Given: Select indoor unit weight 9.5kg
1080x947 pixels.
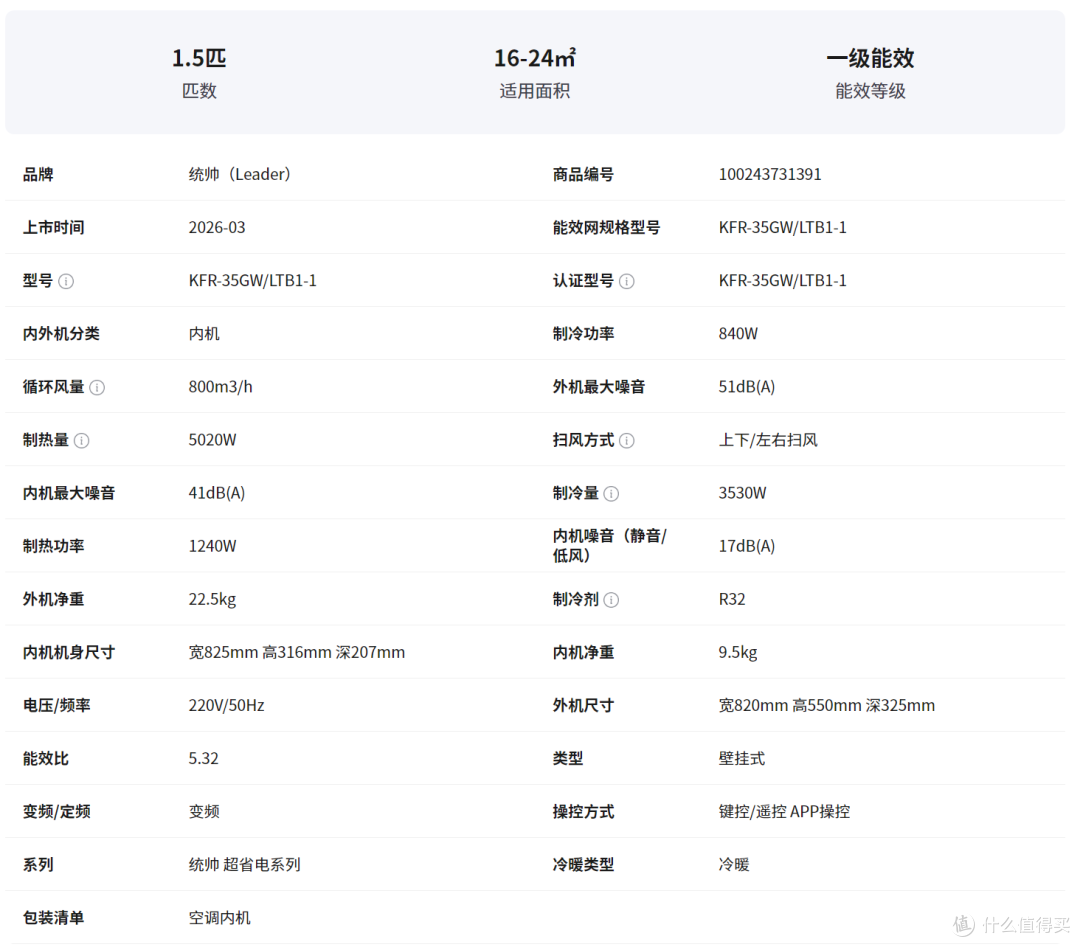Looking at the screenshot, I should pyautogui.click(x=738, y=652).
